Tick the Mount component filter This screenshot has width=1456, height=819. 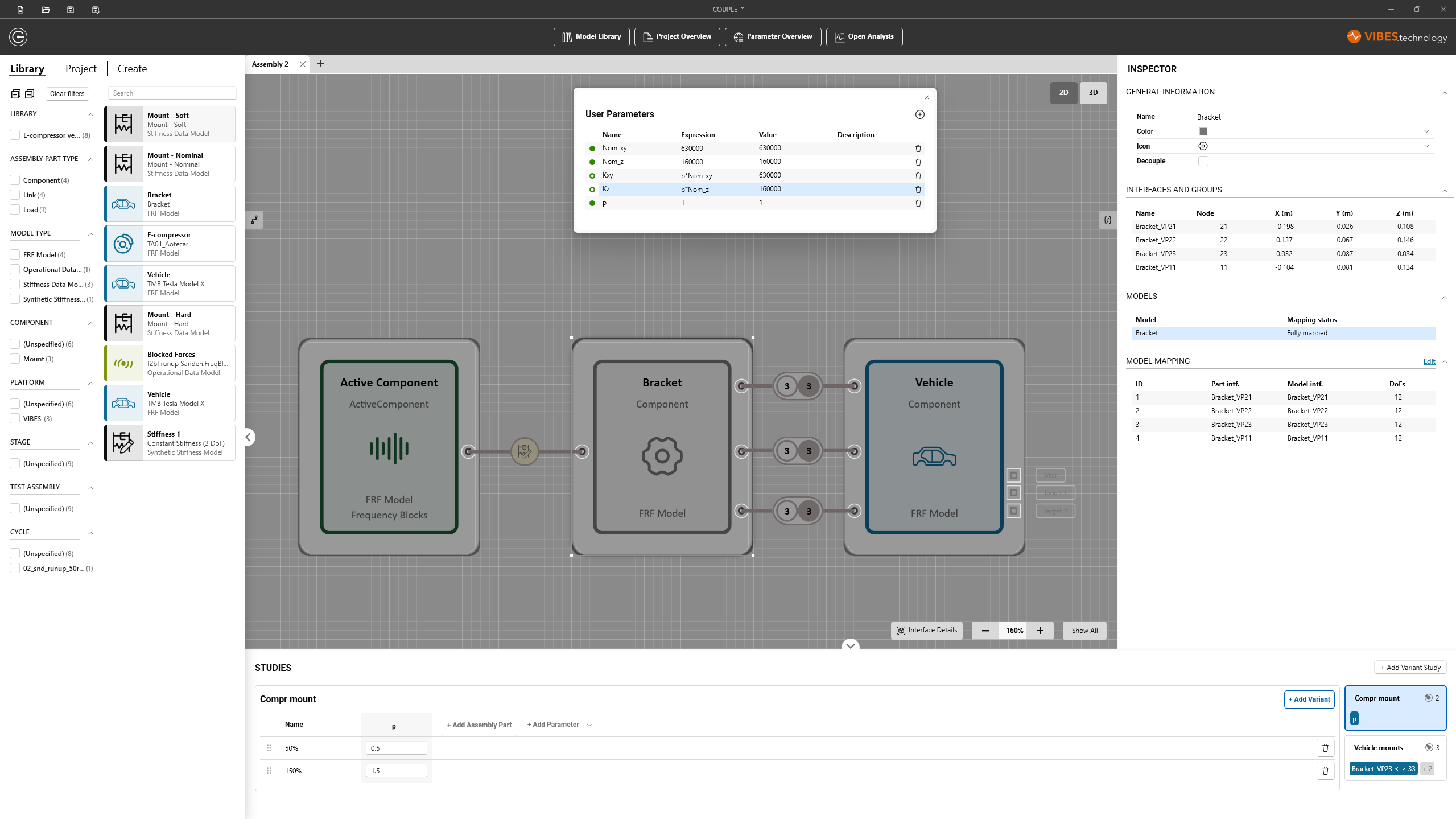click(15, 359)
